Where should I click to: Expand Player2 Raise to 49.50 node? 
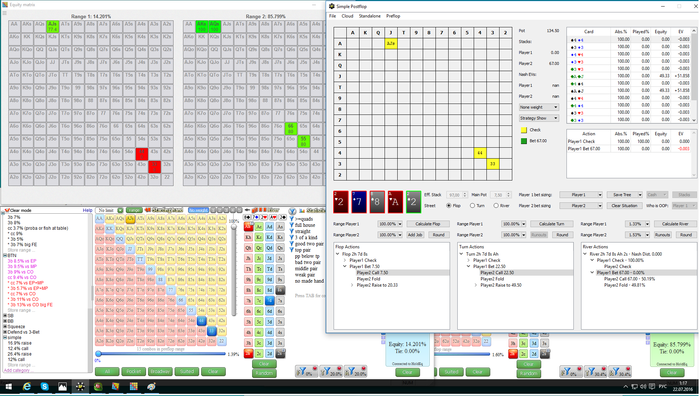pos(476,285)
